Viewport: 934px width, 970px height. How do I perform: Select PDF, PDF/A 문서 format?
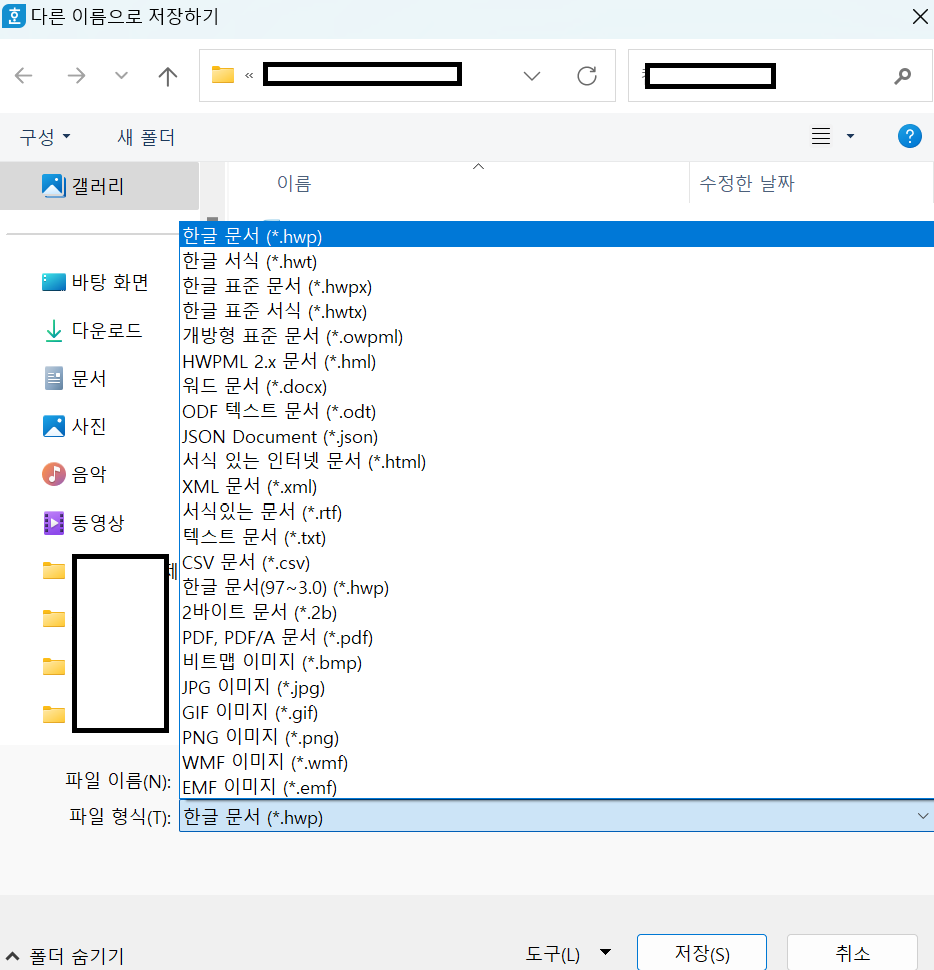click(x=276, y=637)
